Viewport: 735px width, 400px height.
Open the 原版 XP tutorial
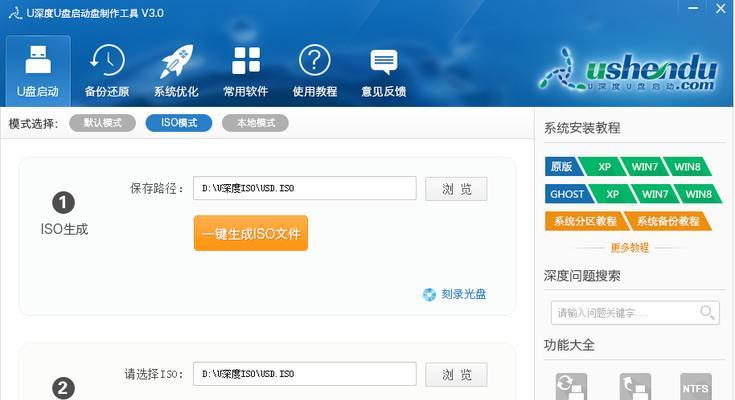604,166
